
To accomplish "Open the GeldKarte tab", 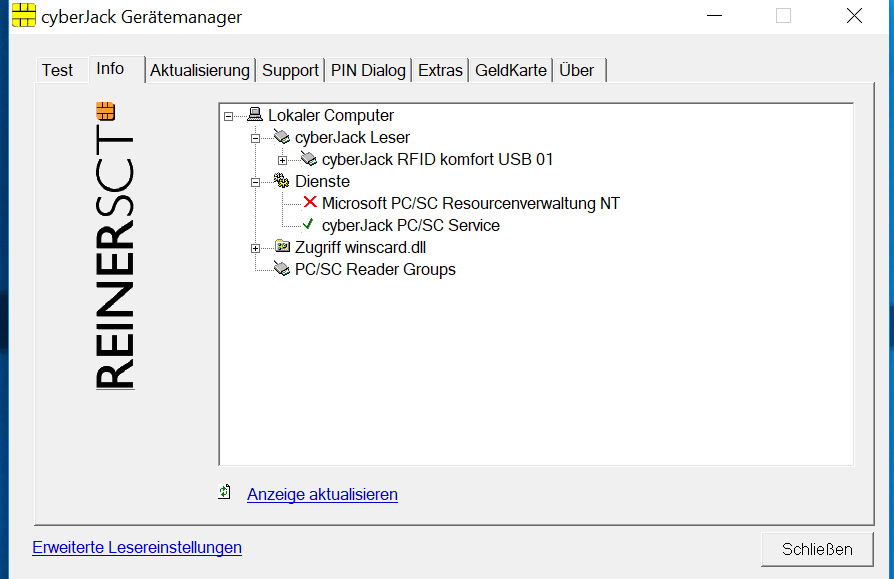I will (511, 70).
